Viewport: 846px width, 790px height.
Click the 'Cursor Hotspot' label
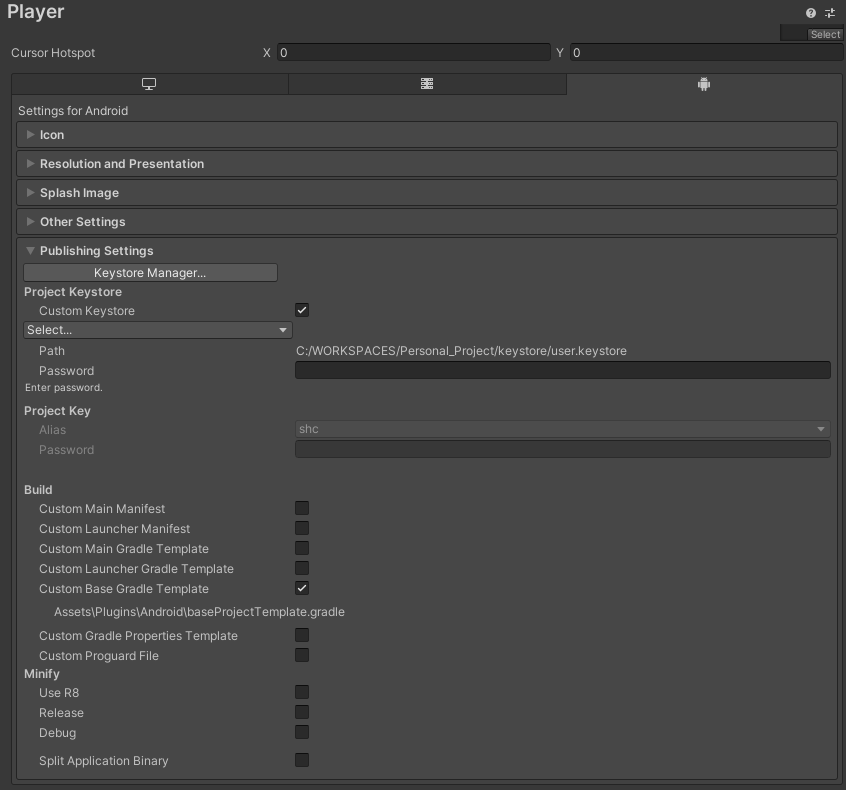pyautogui.click(x=53, y=53)
